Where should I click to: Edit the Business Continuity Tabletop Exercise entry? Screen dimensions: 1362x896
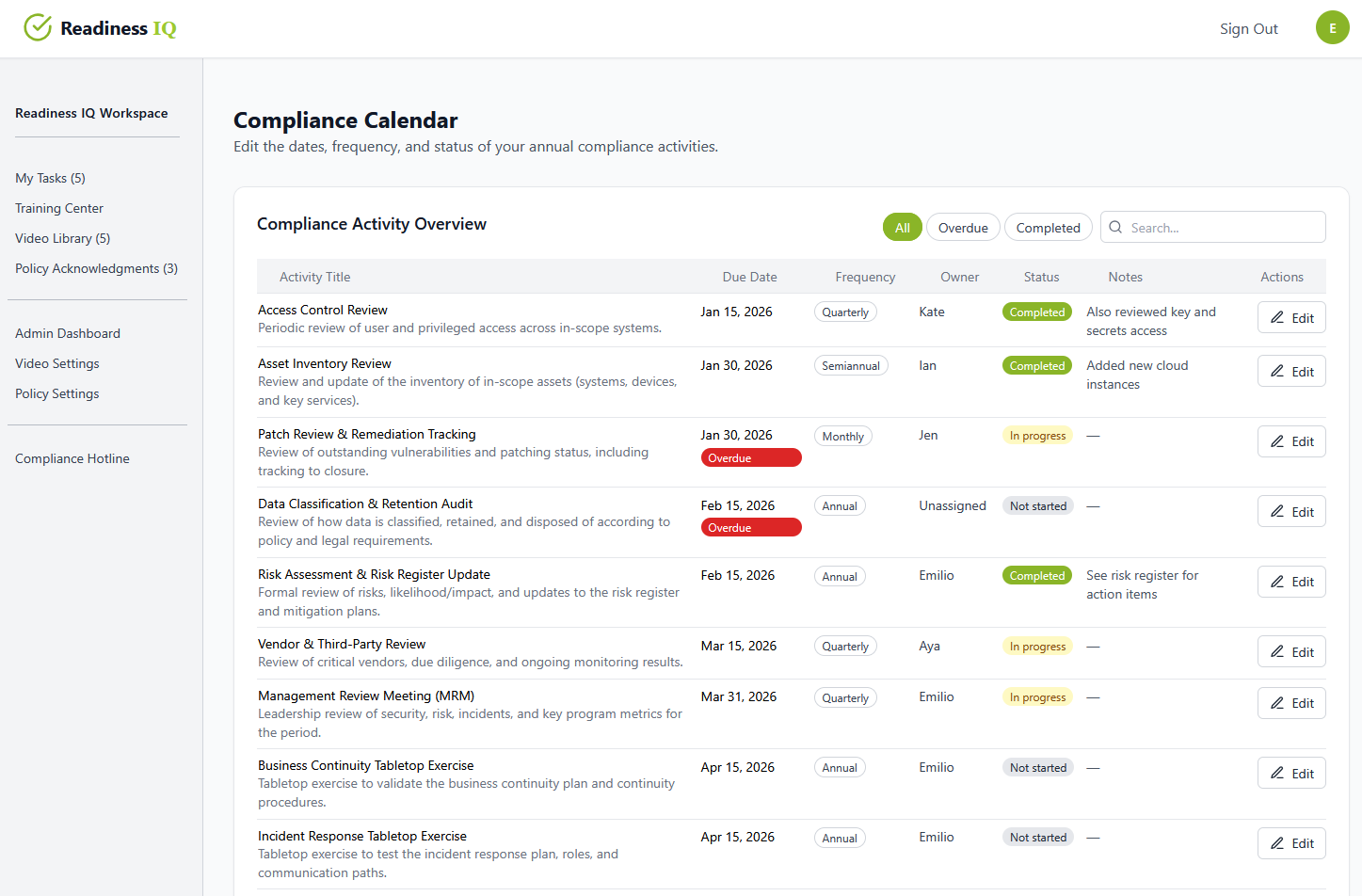point(1277,772)
